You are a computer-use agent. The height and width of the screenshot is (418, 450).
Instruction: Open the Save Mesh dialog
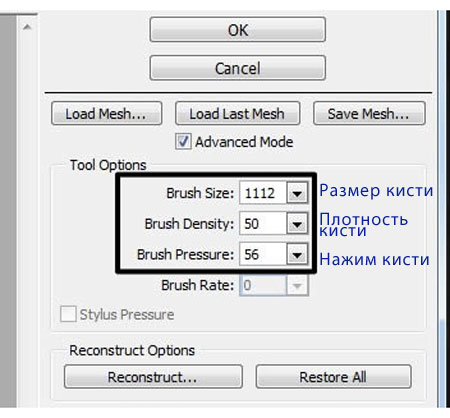click(x=369, y=114)
